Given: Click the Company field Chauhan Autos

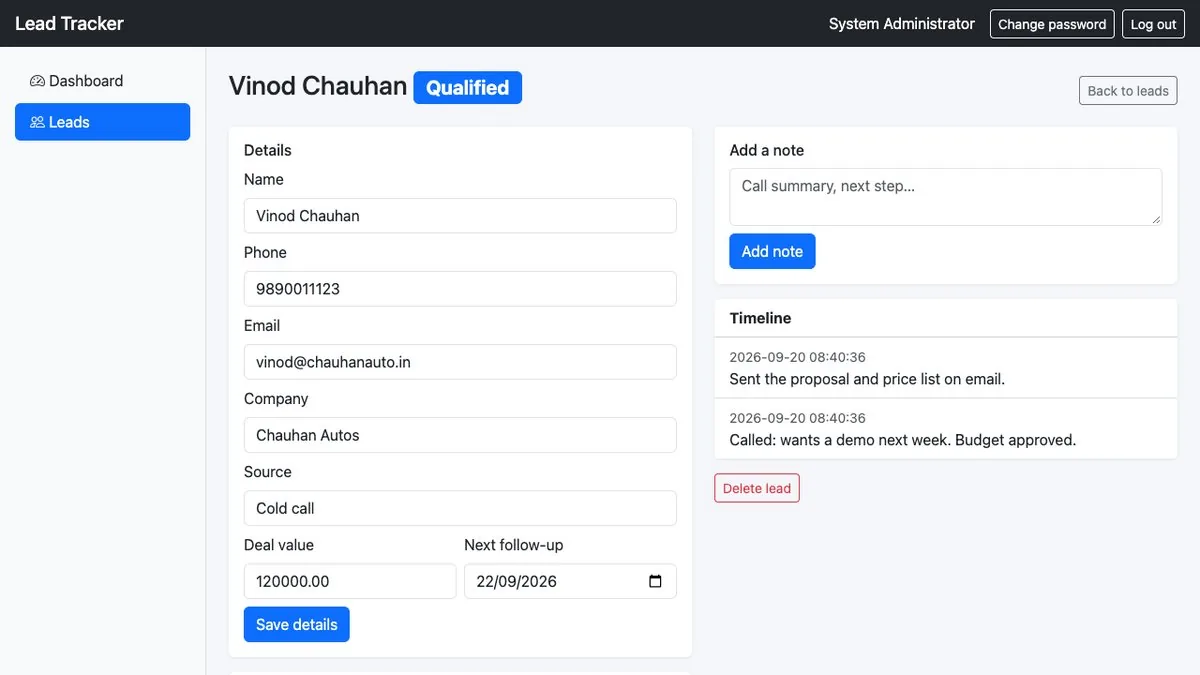Looking at the screenshot, I should [460, 434].
